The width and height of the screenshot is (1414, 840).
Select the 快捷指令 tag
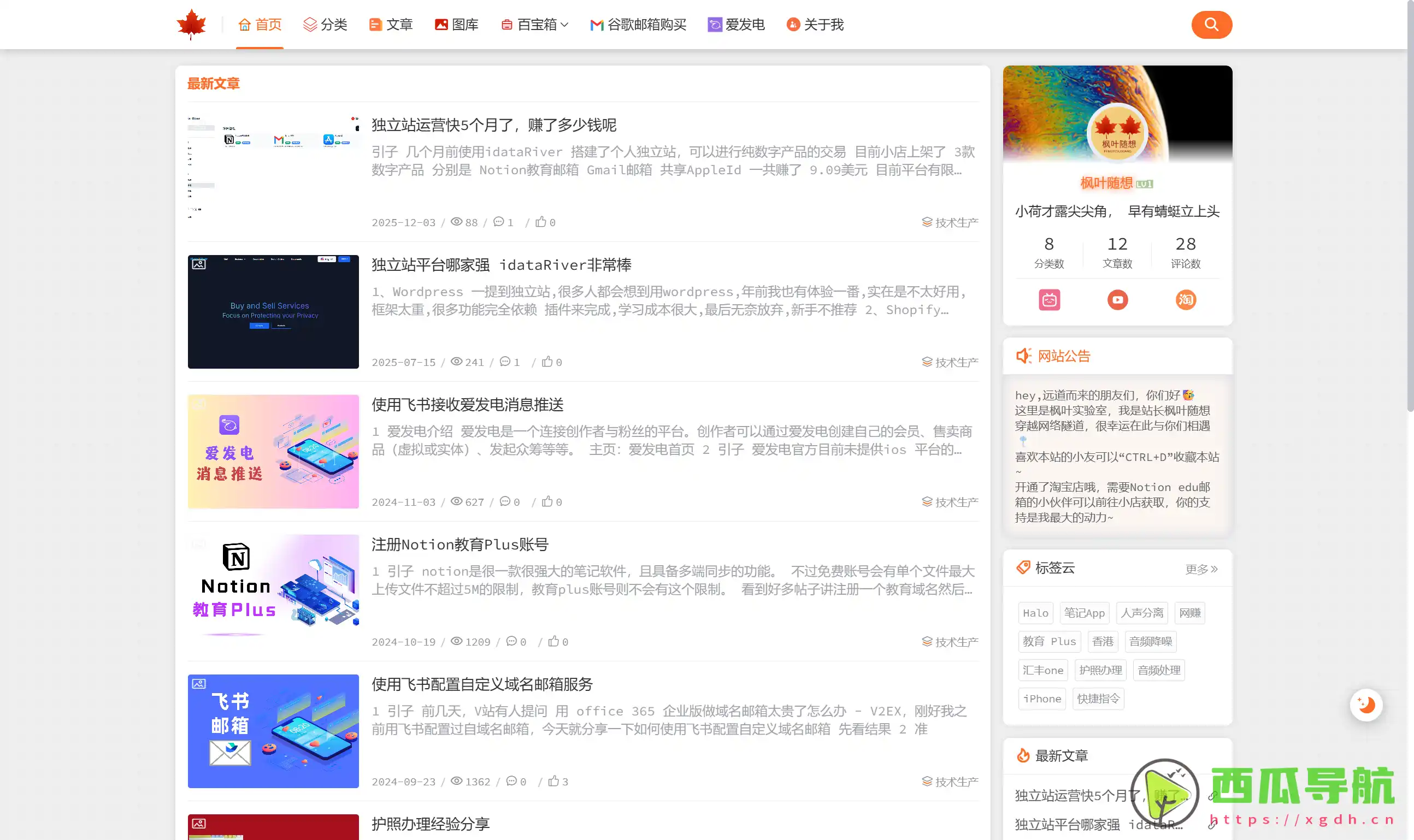[x=1098, y=699]
